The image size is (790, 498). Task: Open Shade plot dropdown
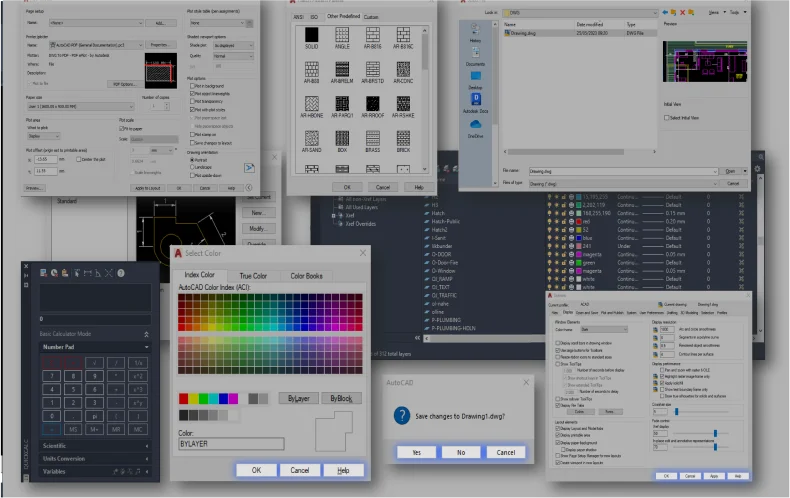[x=233, y=45]
